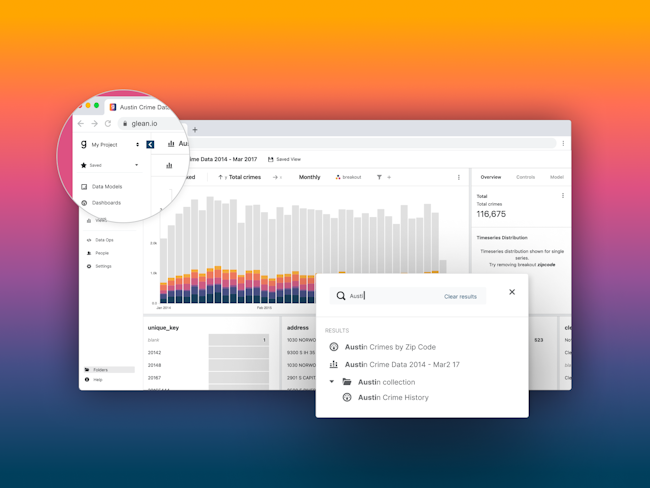Open Dashboards in the sidebar
Screen dimensions: 650x488
tap(101, 203)
